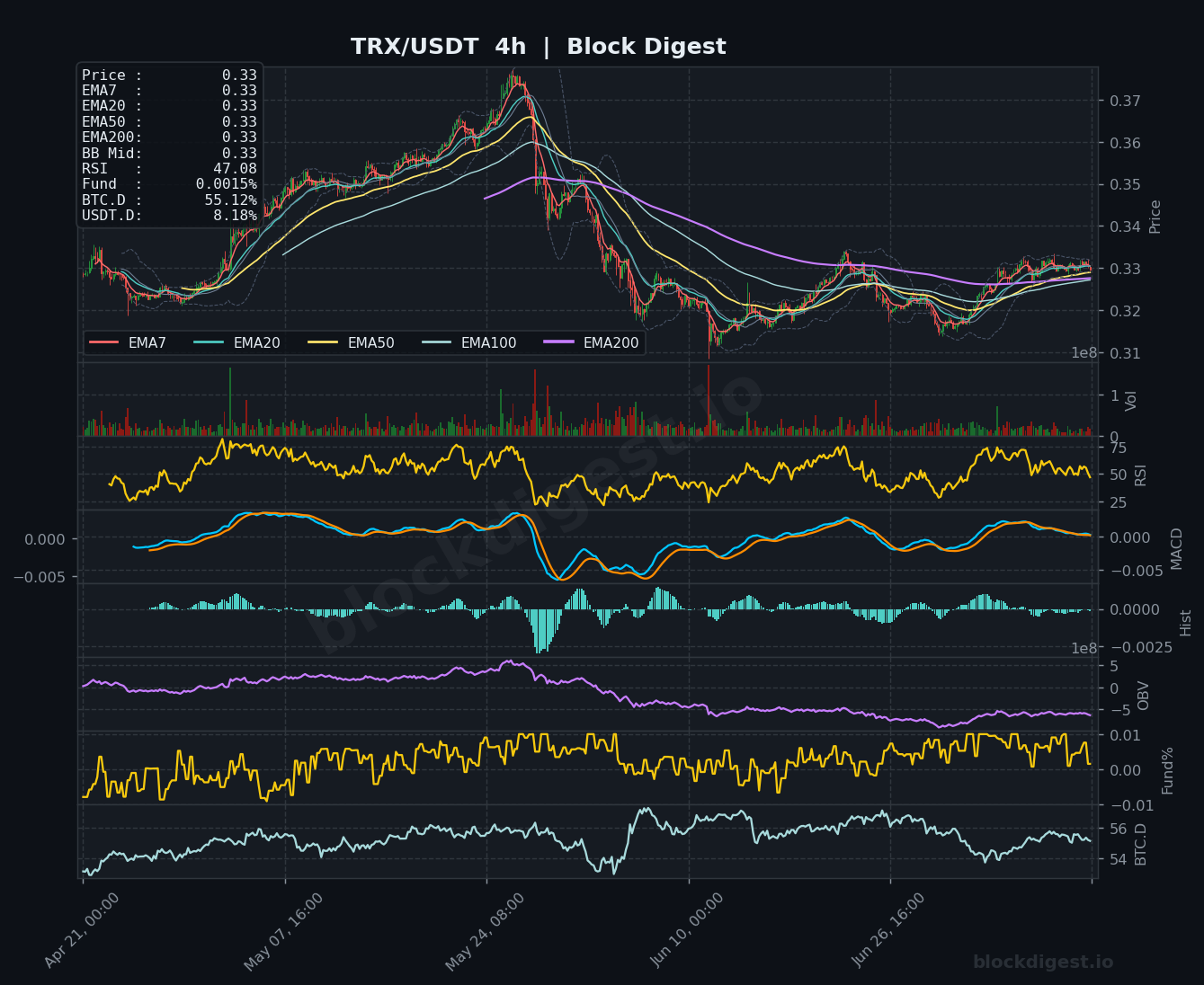This screenshot has height=985, width=1204.
Task: Select the 'Price : 0.33' row in info box
Action: point(169,75)
